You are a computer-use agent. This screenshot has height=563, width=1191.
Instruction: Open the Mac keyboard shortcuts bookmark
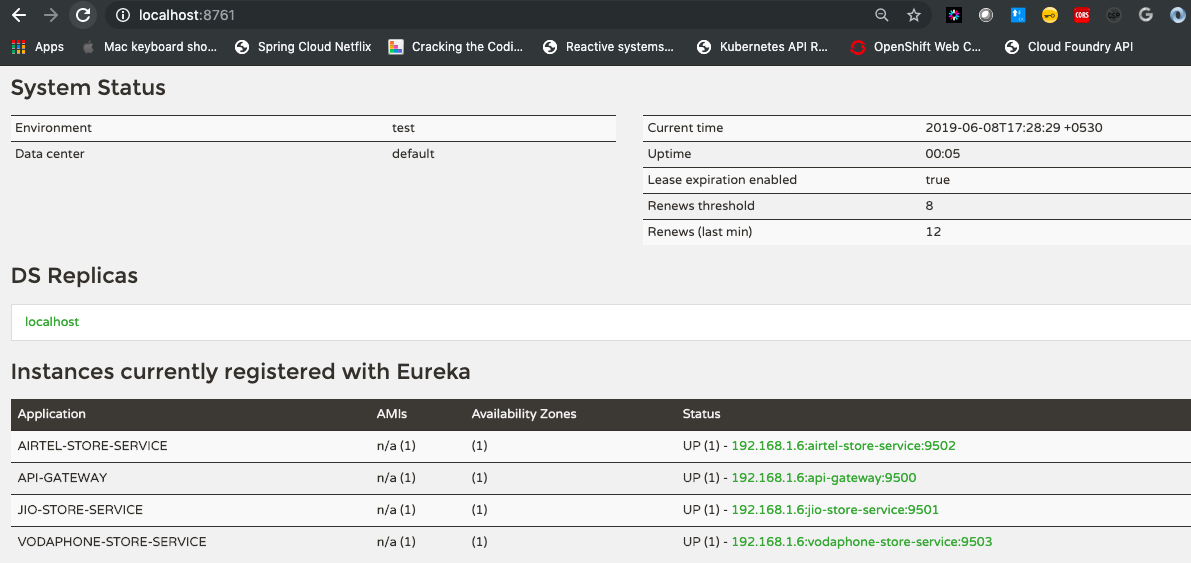(x=149, y=46)
